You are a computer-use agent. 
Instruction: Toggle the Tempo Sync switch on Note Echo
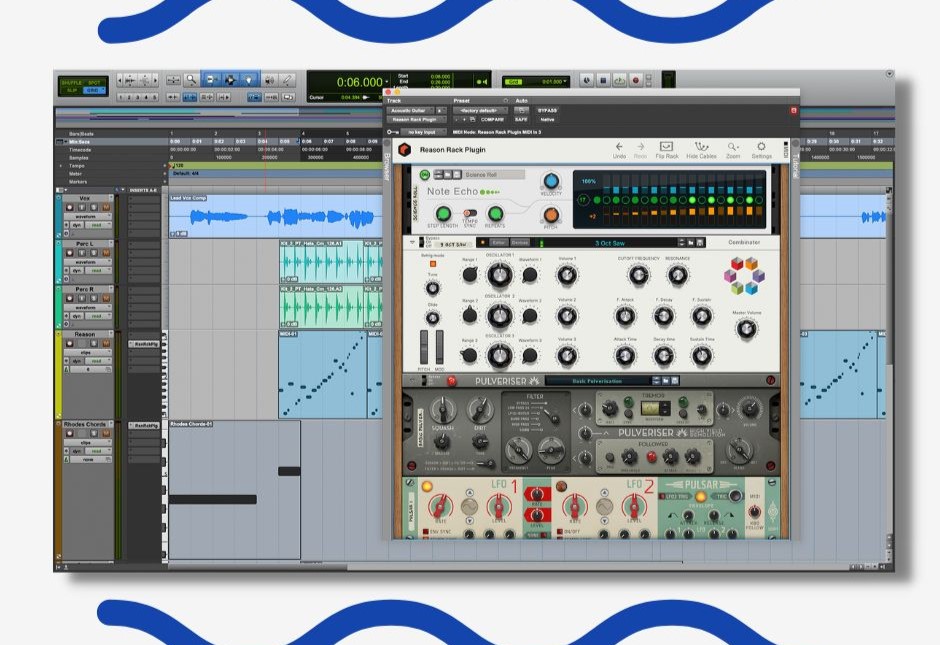469,213
